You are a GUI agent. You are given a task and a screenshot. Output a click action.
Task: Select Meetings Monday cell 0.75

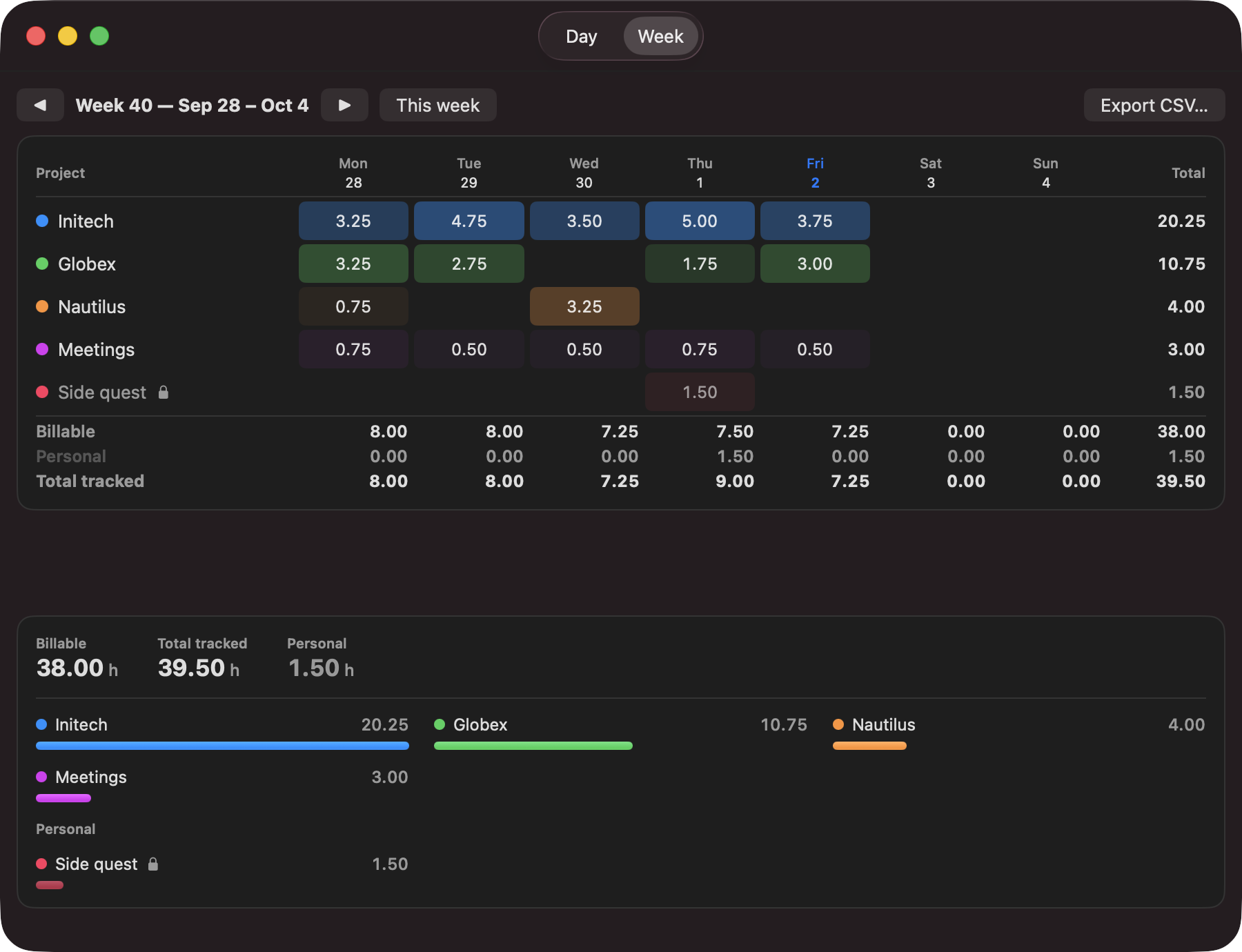[x=353, y=349]
